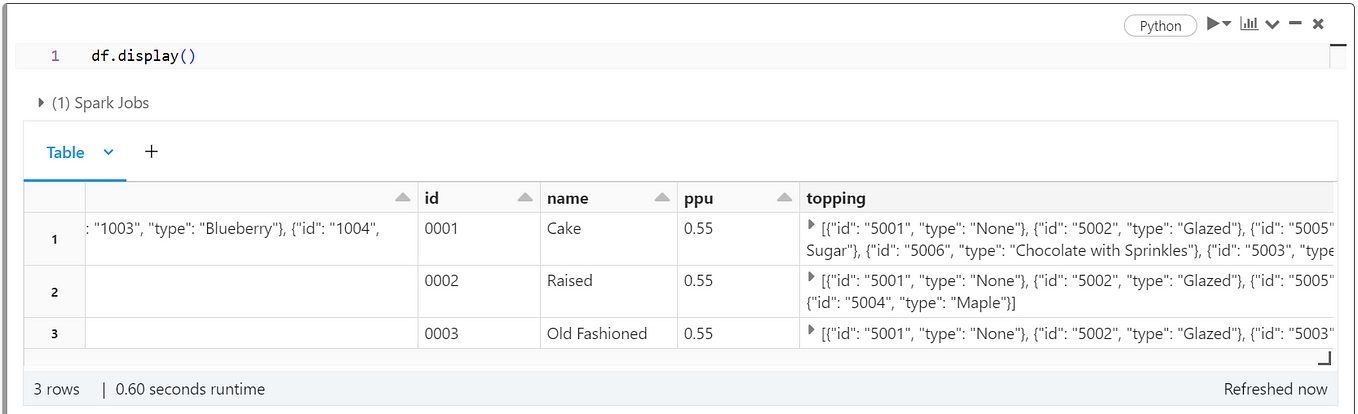1358x414 pixels.
Task: Open the chart dashboard icon in cell toolbar
Action: 1248,24
